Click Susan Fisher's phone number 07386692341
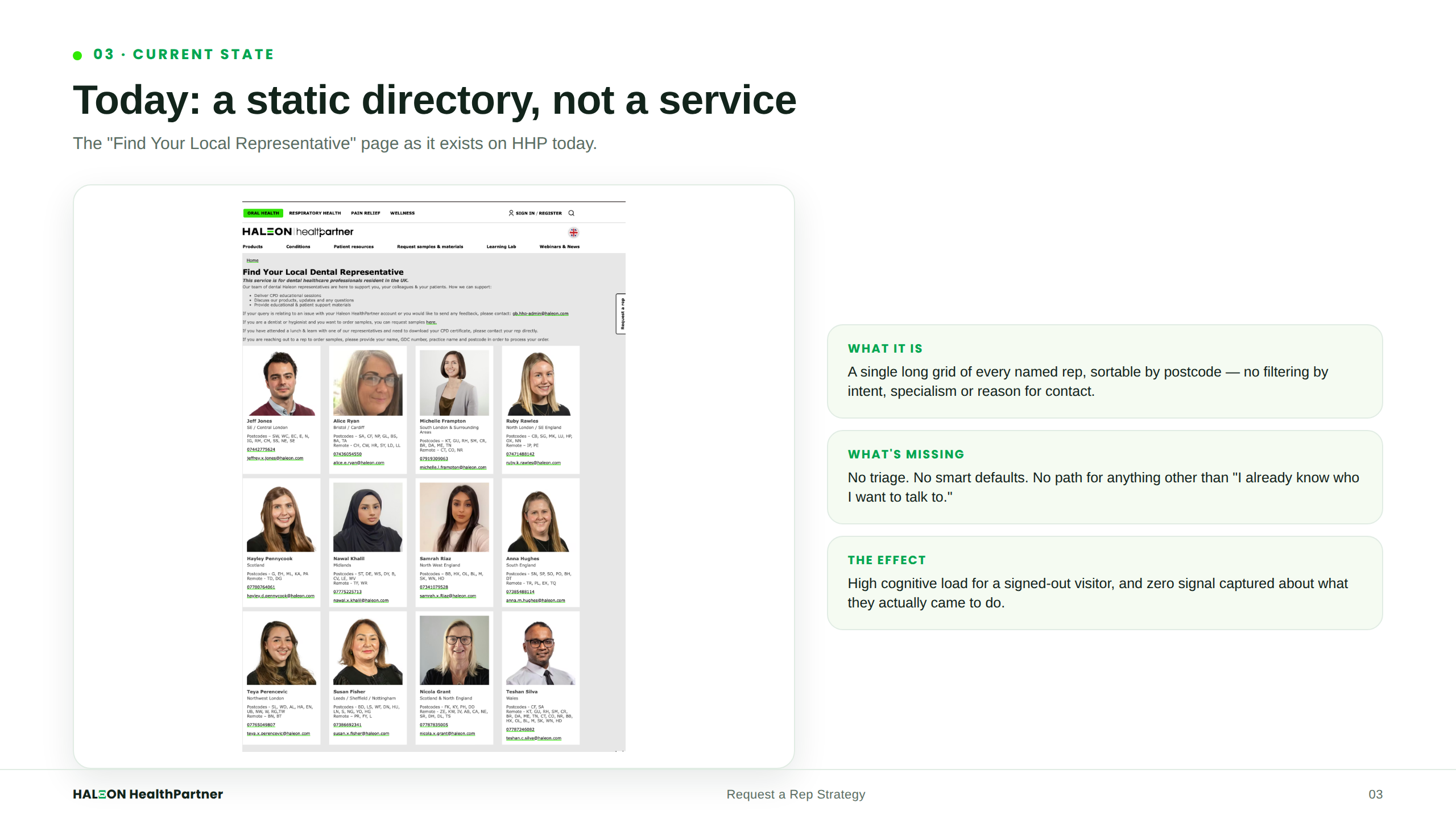Image resolution: width=1456 pixels, height=819 pixels. pyautogui.click(x=348, y=725)
